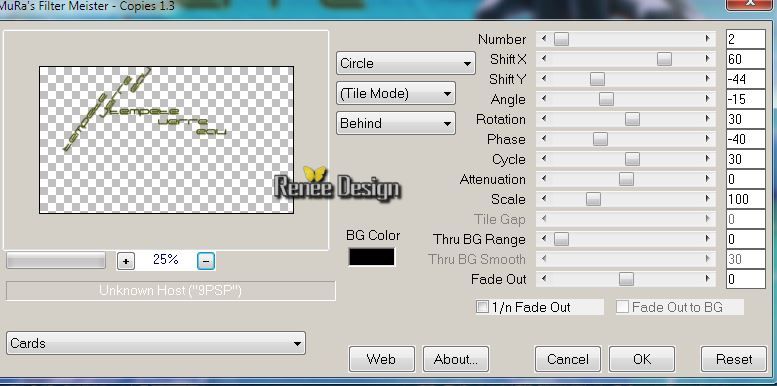The image size is (777, 386).
Task: Open the Behind order dropdown
Action: click(395, 123)
